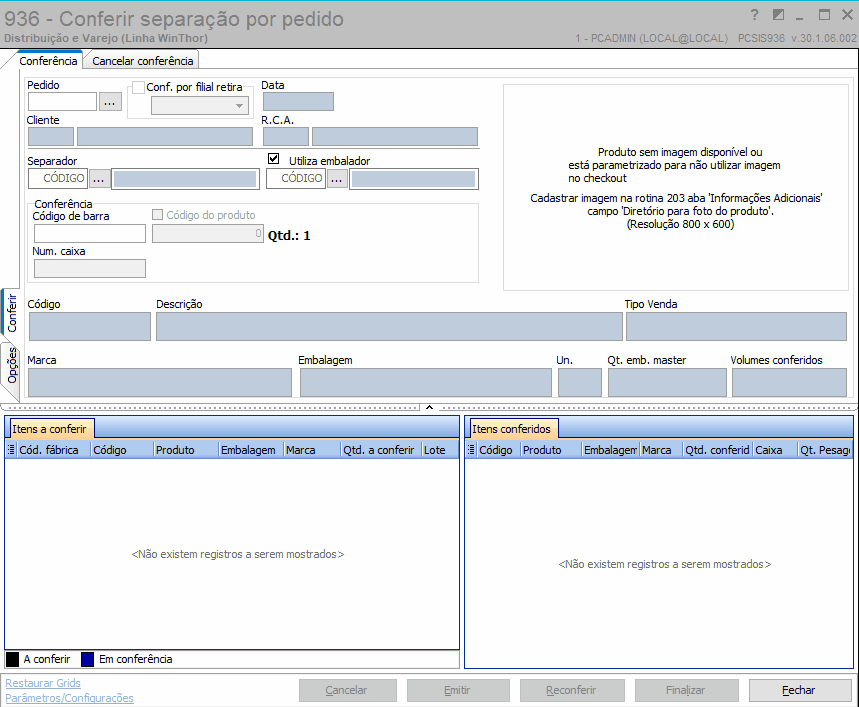The height and width of the screenshot is (707, 859).
Task: Focus the Separador CÓDIGO input field
Action: click(58, 179)
